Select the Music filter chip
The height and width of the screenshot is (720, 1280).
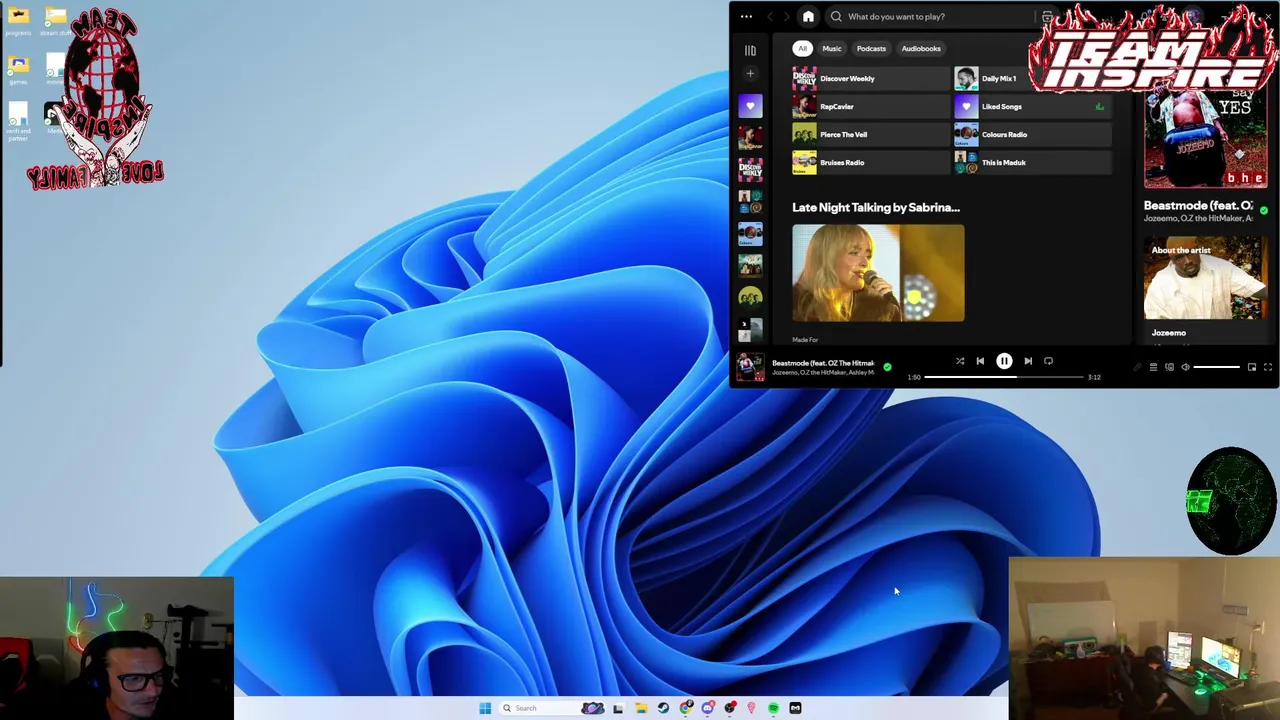click(x=832, y=48)
